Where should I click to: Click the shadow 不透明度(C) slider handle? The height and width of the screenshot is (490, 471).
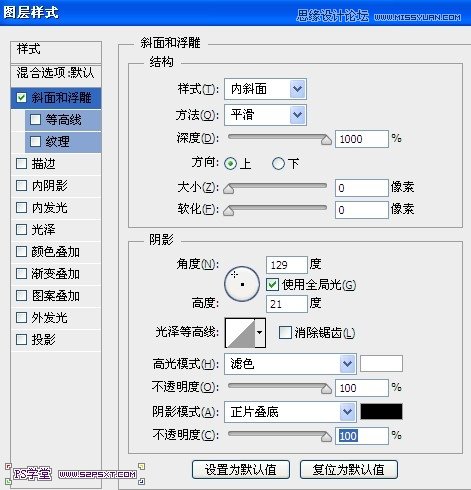(326, 437)
